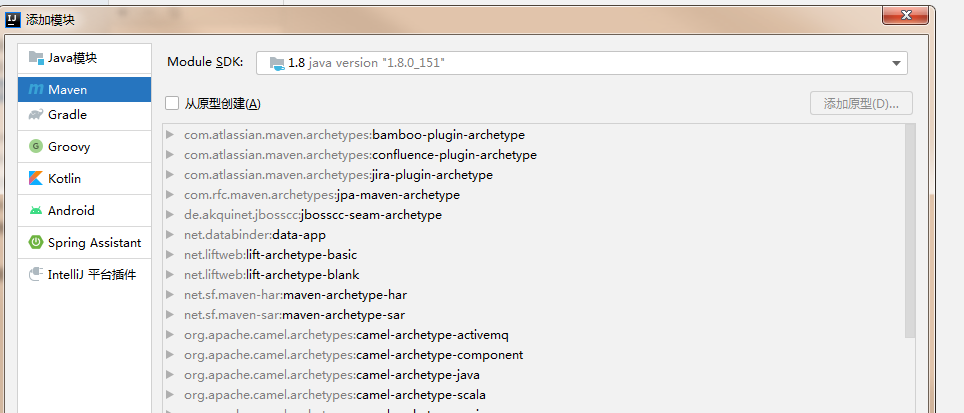Expand the camel-archetype-component node
This screenshot has height=413, width=964.
point(170,355)
